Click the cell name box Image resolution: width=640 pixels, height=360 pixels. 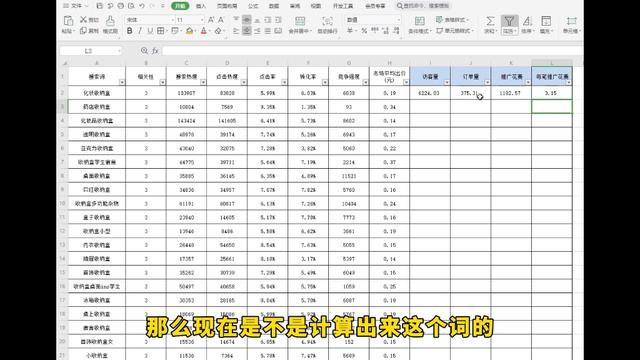(x=91, y=51)
